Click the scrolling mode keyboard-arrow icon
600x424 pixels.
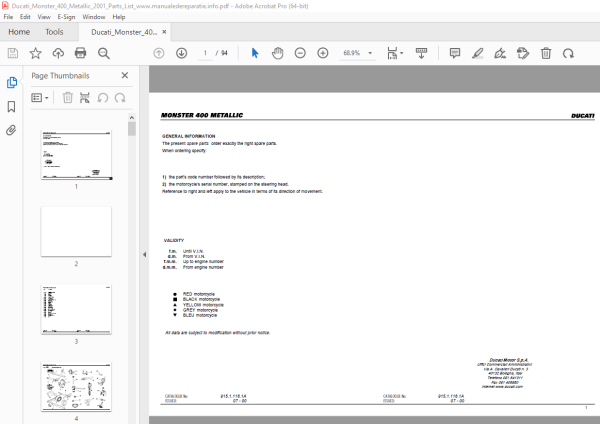[421, 53]
